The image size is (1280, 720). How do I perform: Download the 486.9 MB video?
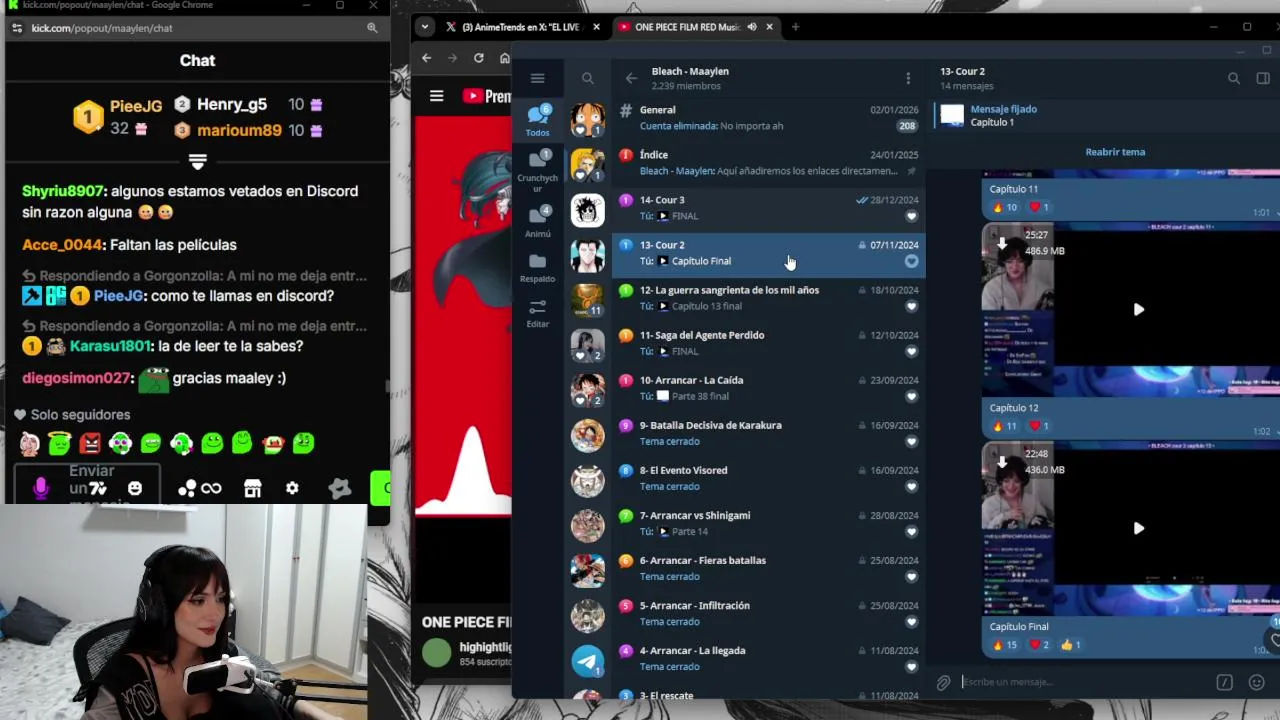(x=1002, y=242)
